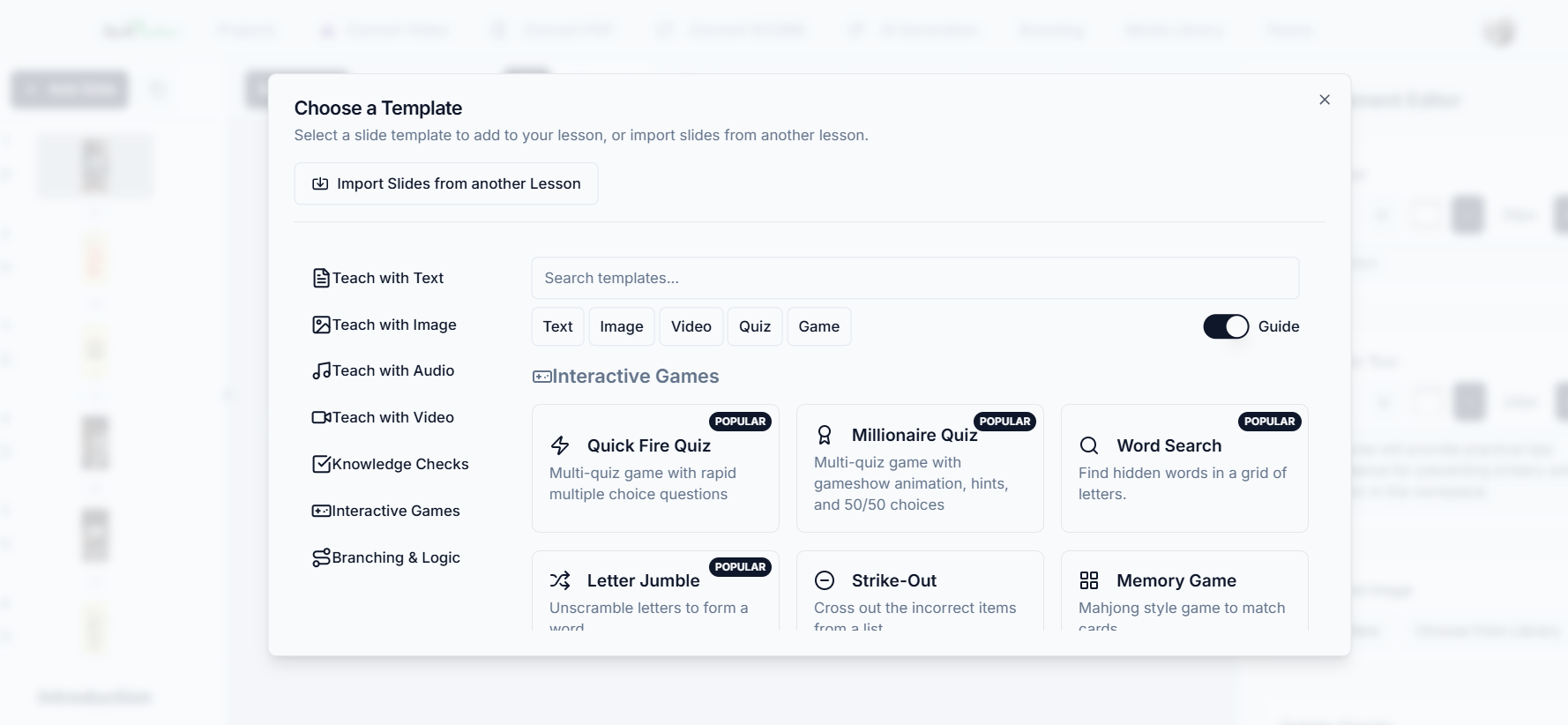
Task: Filter templates by Game
Action: pyautogui.click(x=819, y=326)
